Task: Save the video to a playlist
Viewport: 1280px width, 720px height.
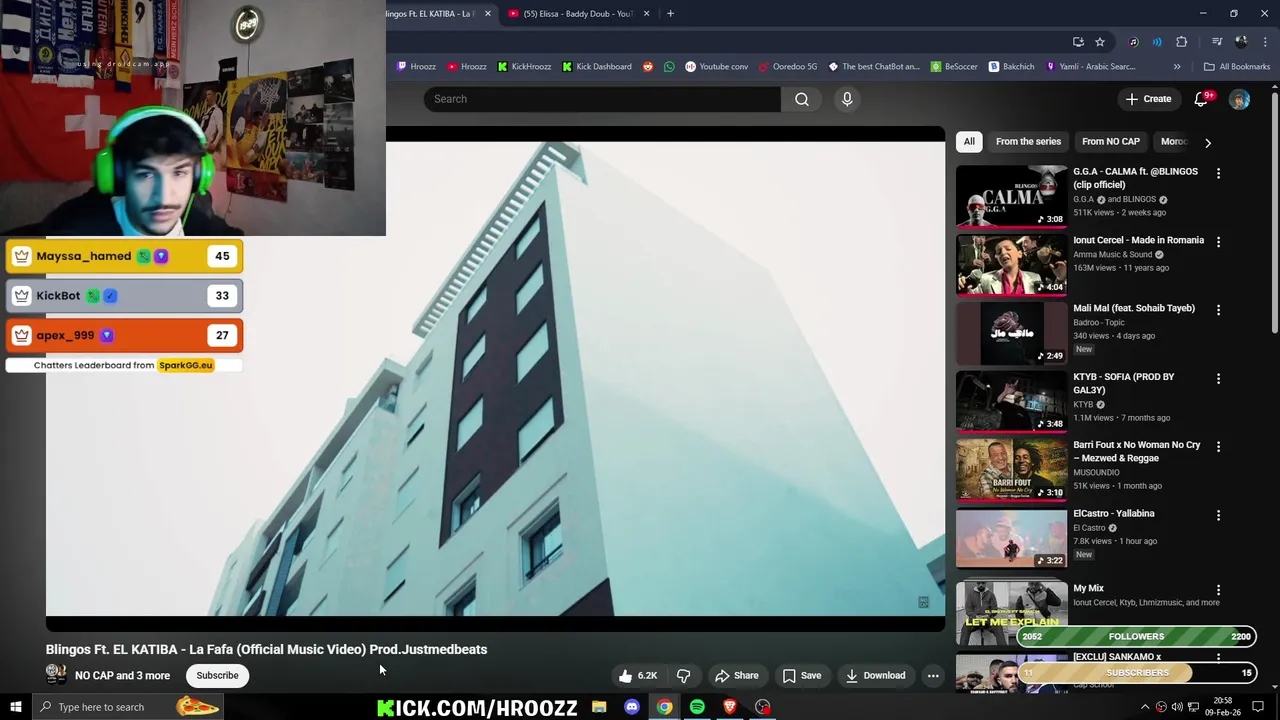Action: pyautogui.click(x=802, y=675)
